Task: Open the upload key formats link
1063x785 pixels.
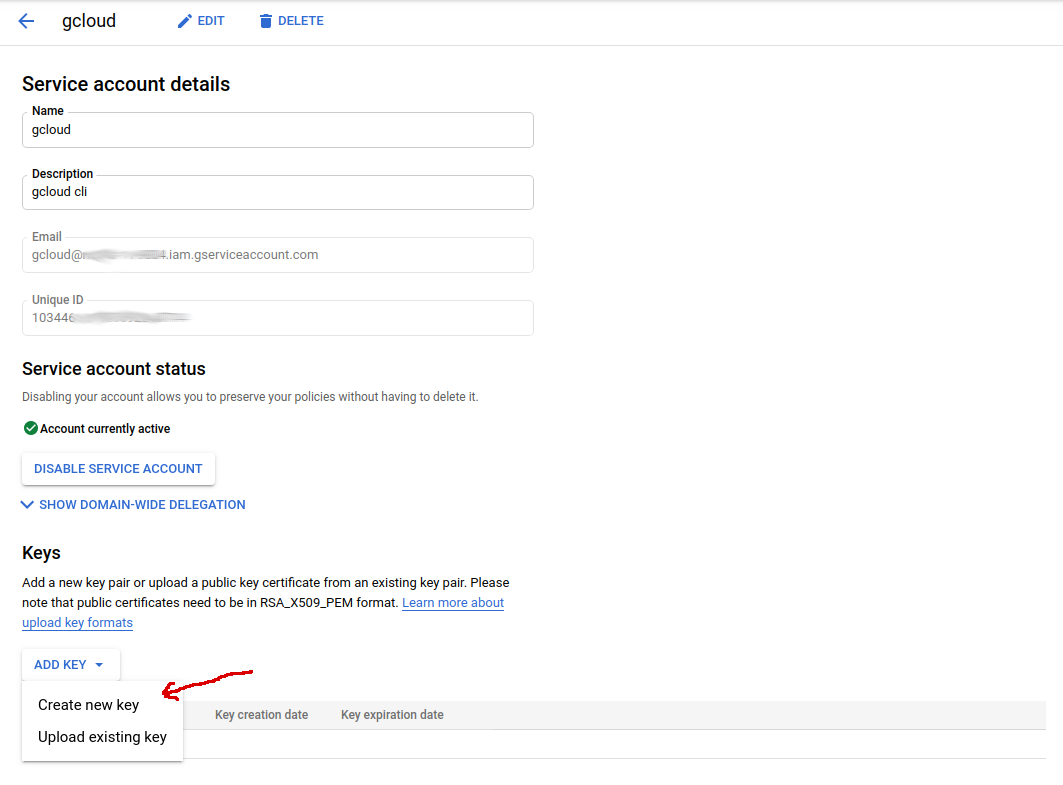Action: (x=77, y=622)
